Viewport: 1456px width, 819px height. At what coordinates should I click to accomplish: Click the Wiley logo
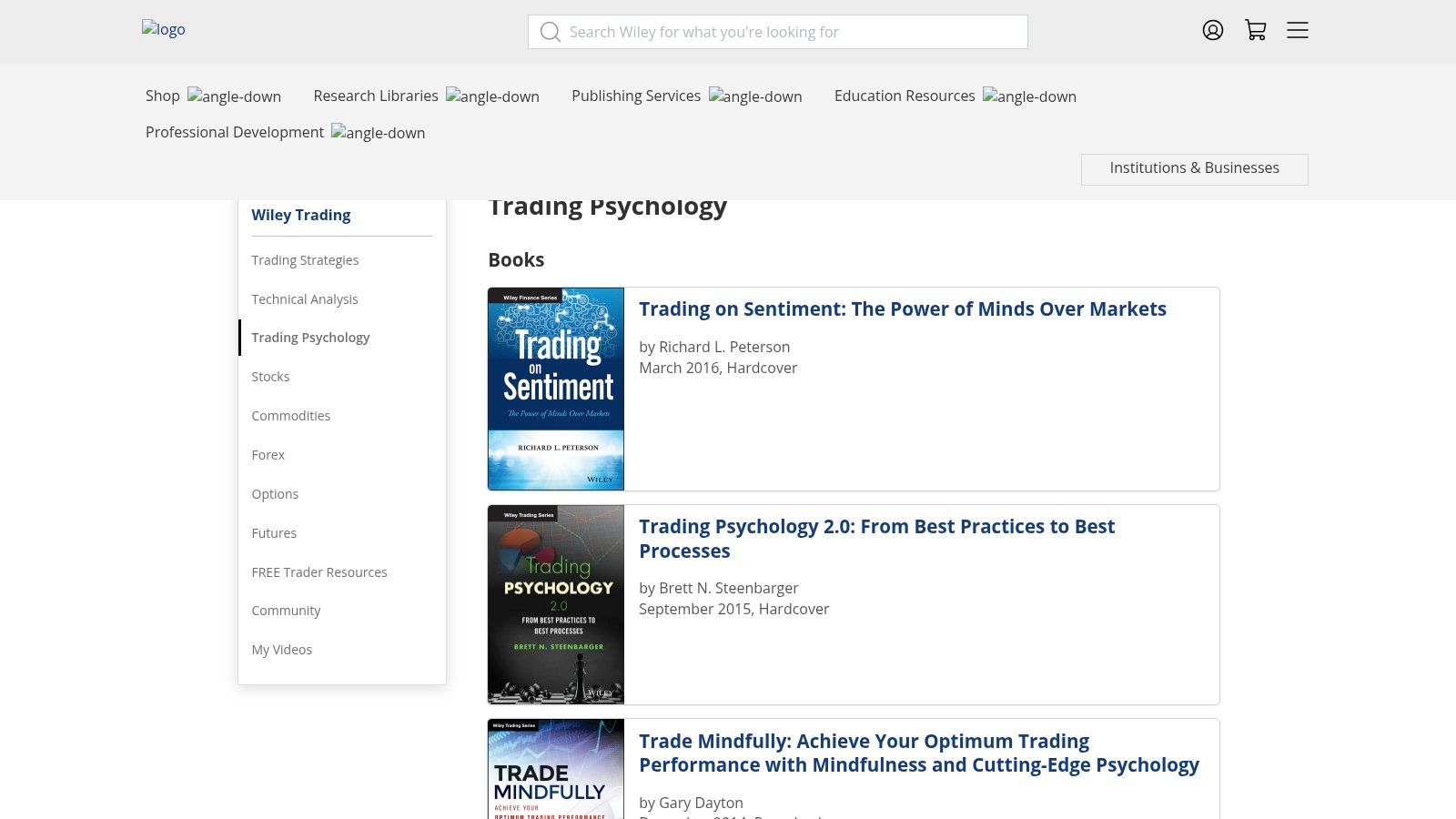(164, 29)
